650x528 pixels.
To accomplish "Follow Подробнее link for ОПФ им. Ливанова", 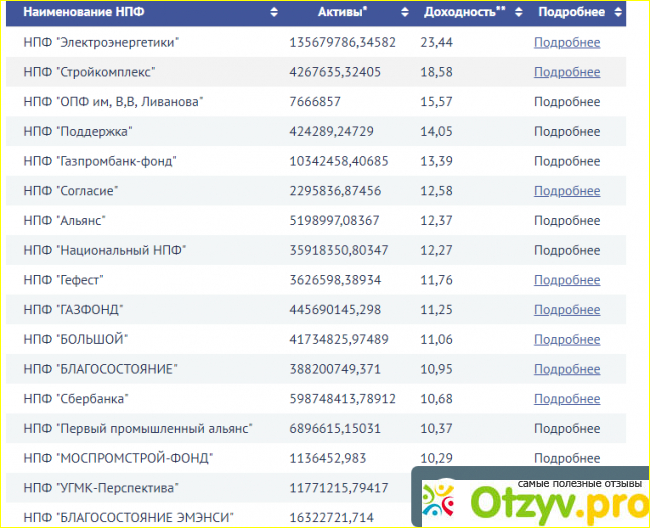I will coord(567,102).
